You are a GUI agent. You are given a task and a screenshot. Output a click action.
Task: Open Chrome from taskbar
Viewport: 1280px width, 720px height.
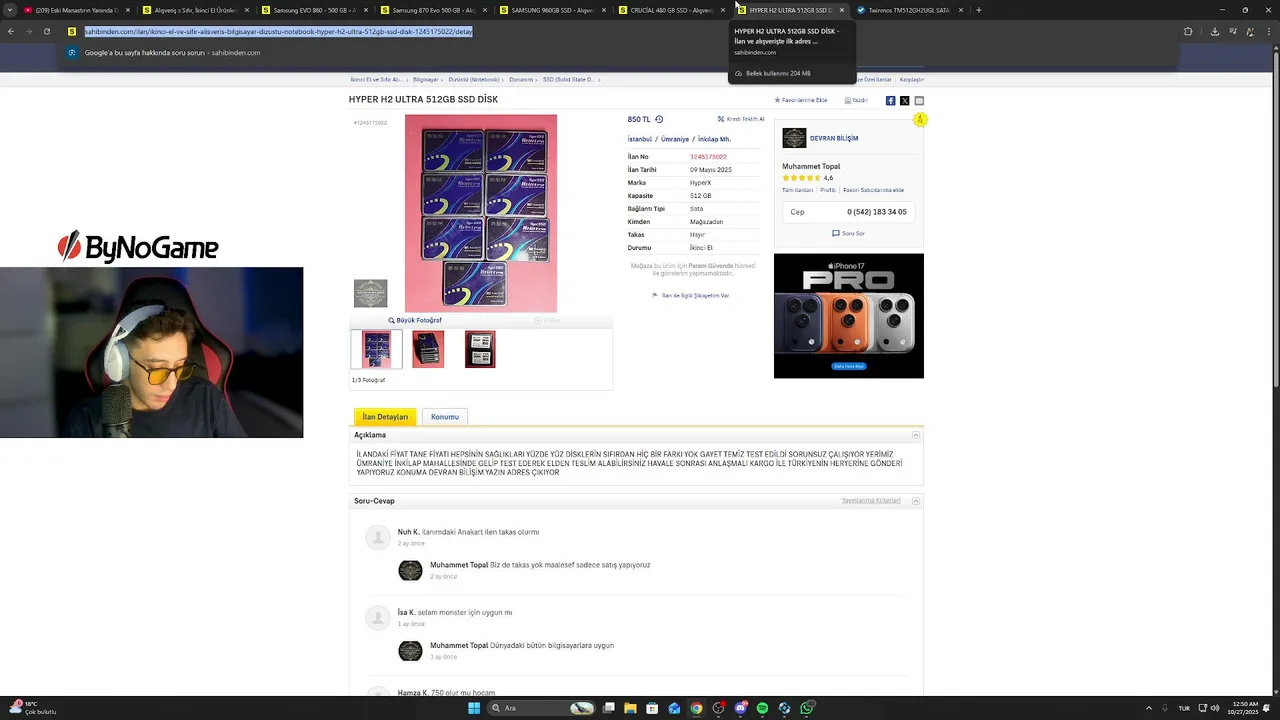pos(696,708)
